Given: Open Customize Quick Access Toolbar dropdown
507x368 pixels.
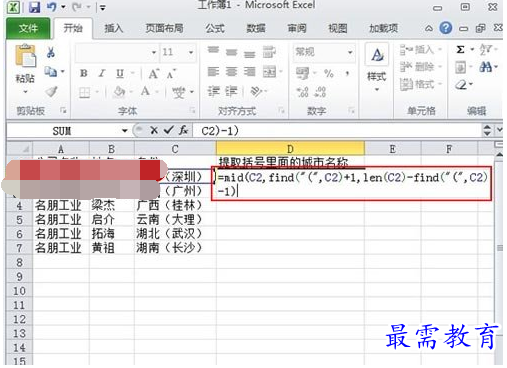Looking at the screenshot, I should 103,7.
